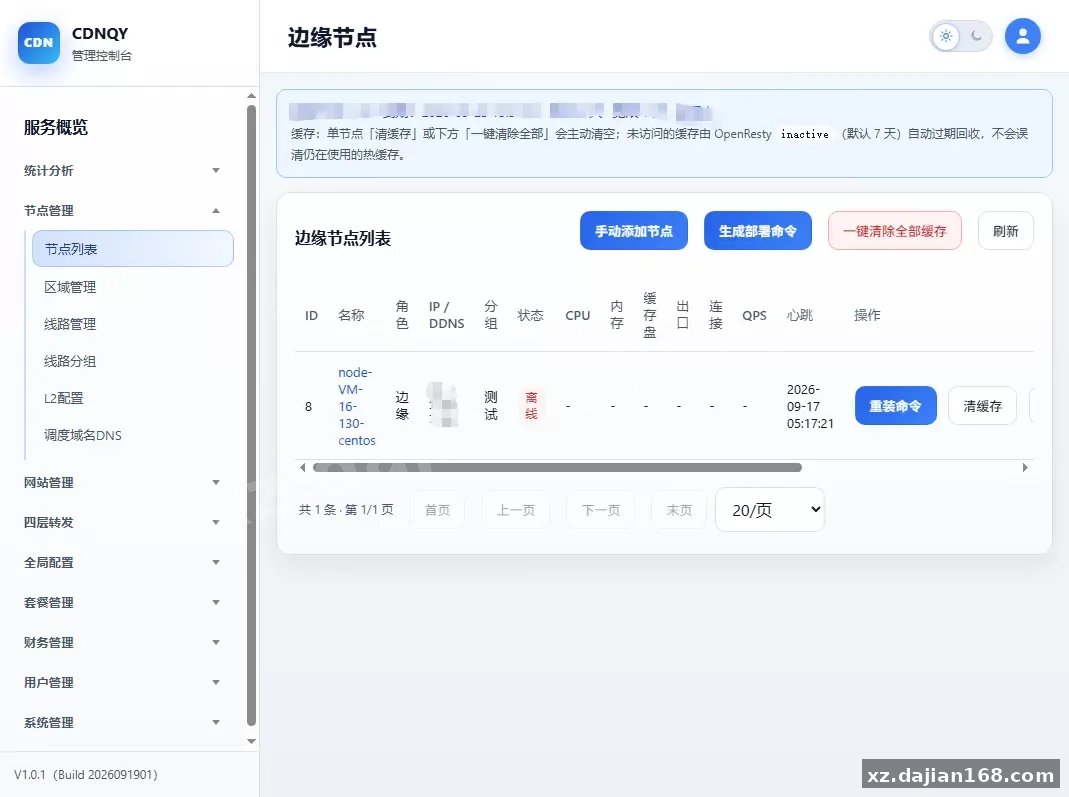Click the version text V1.0.1 (Build 2026091901)
The width and height of the screenshot is (1069, 797).
coord(86,775)
